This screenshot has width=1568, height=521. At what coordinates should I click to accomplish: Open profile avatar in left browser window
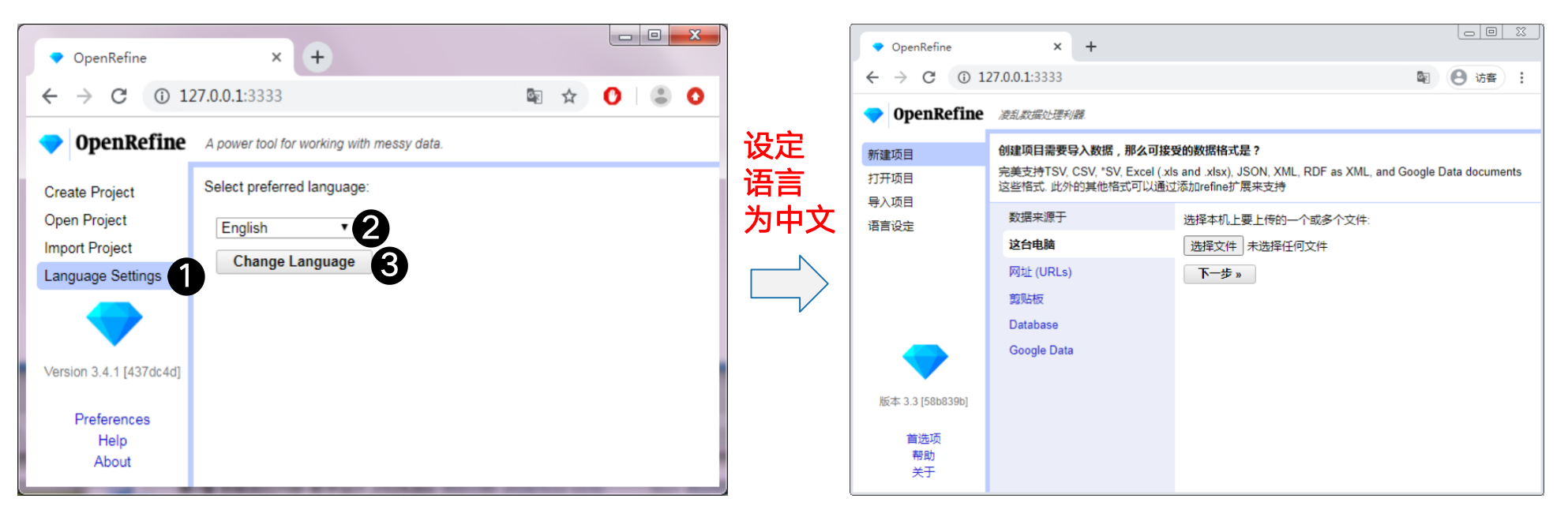point(661,96)
